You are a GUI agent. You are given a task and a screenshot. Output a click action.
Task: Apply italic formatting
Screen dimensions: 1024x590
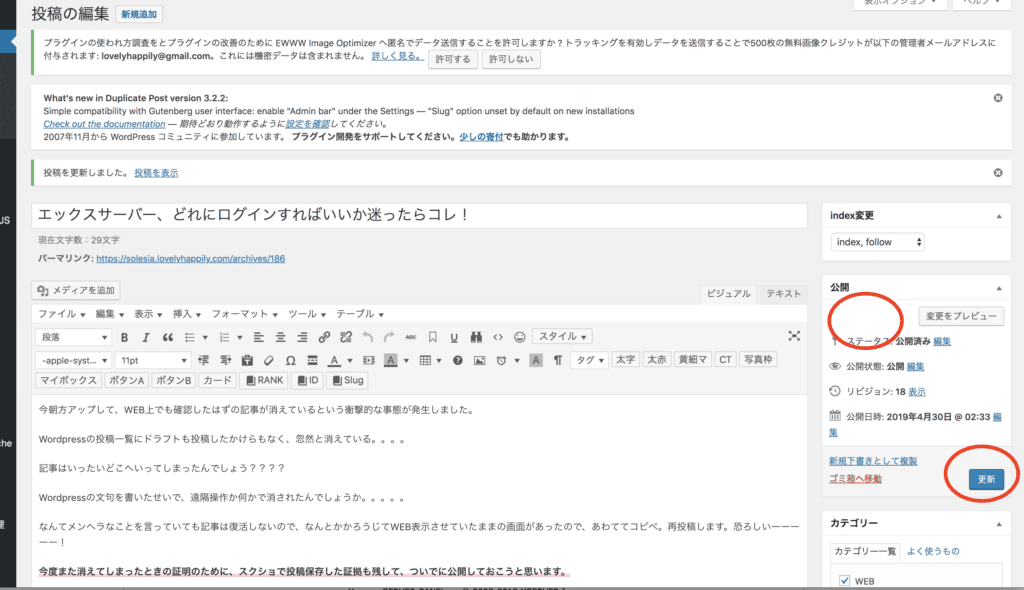146,337
